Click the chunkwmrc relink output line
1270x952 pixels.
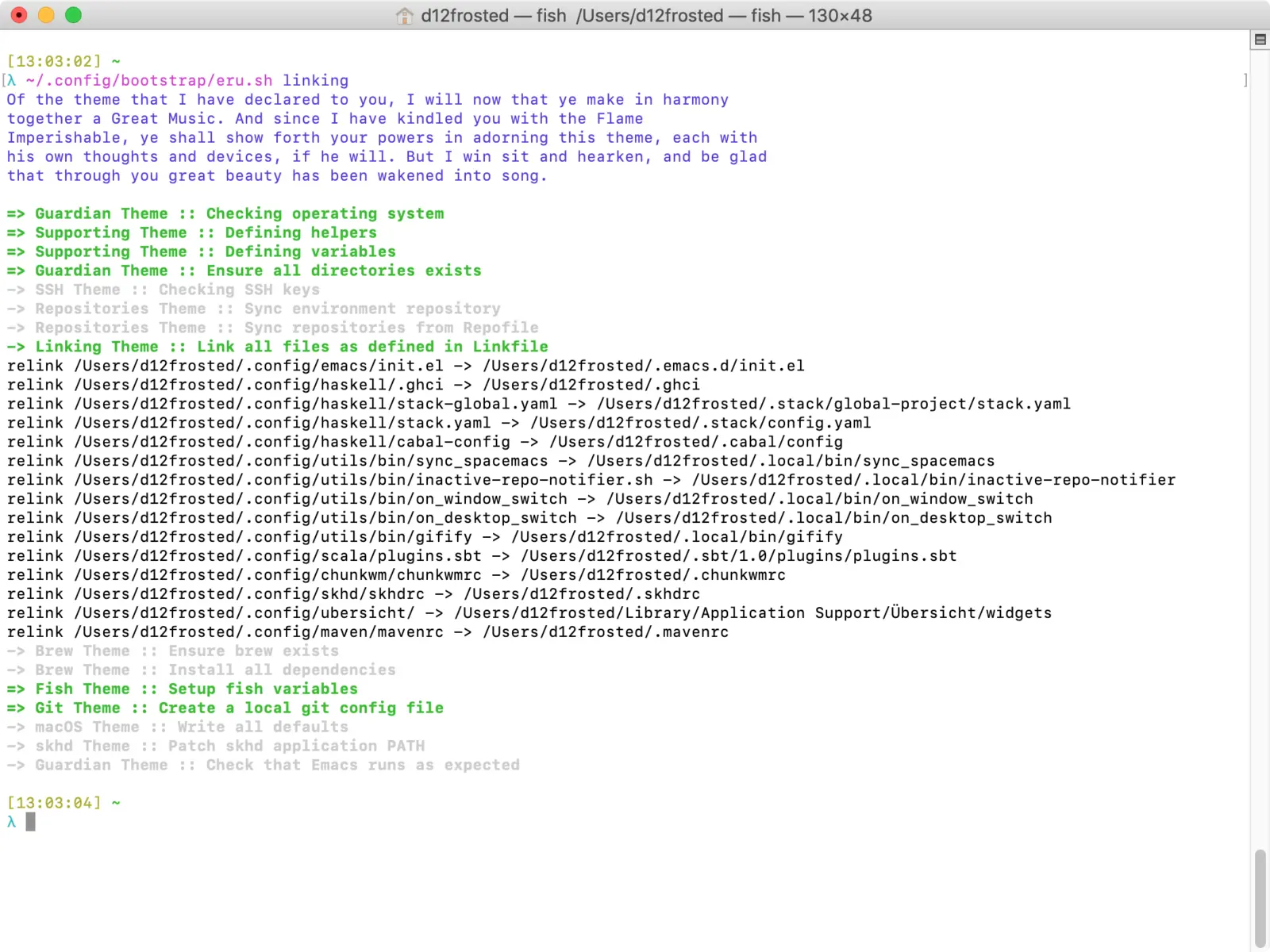coord(395,575)
